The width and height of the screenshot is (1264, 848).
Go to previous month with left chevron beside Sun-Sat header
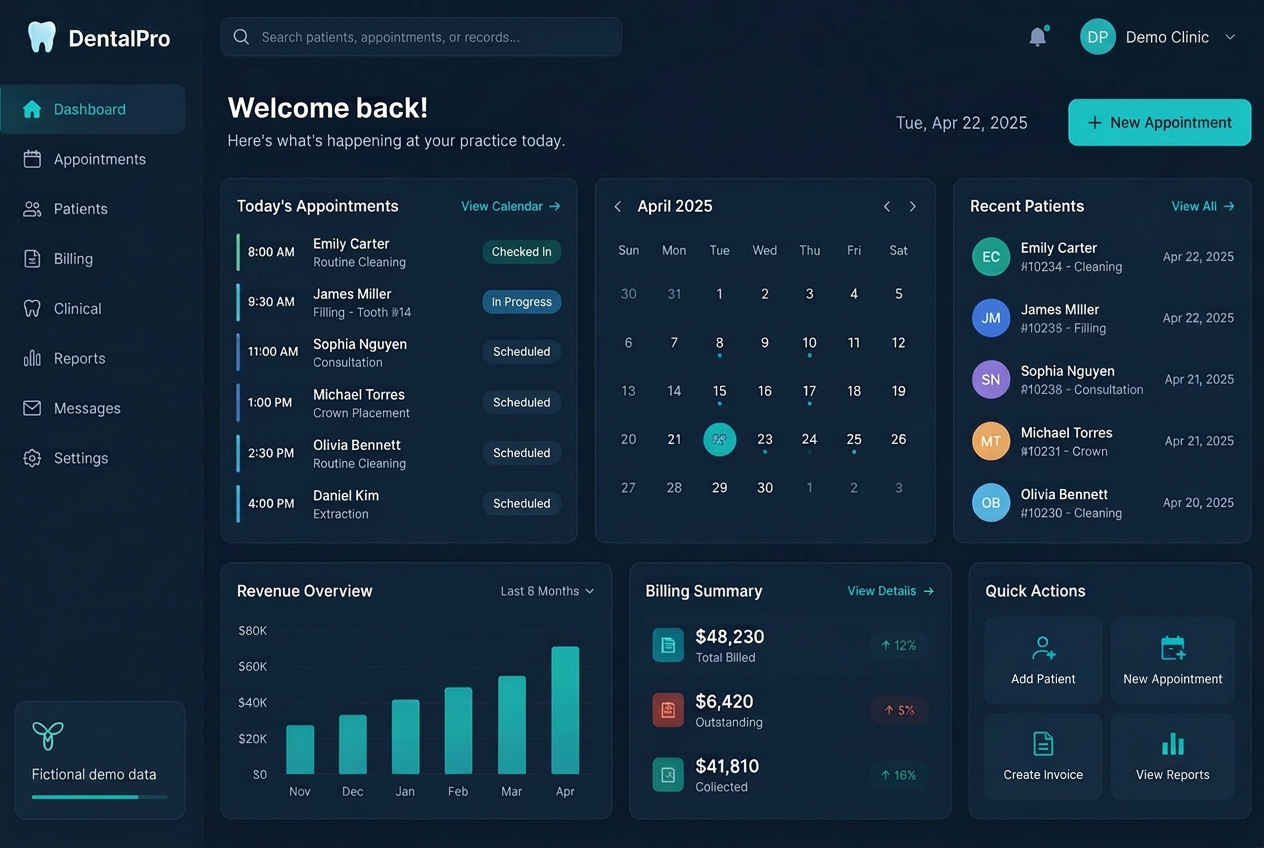pyautogui.click(x=886, y=206)
